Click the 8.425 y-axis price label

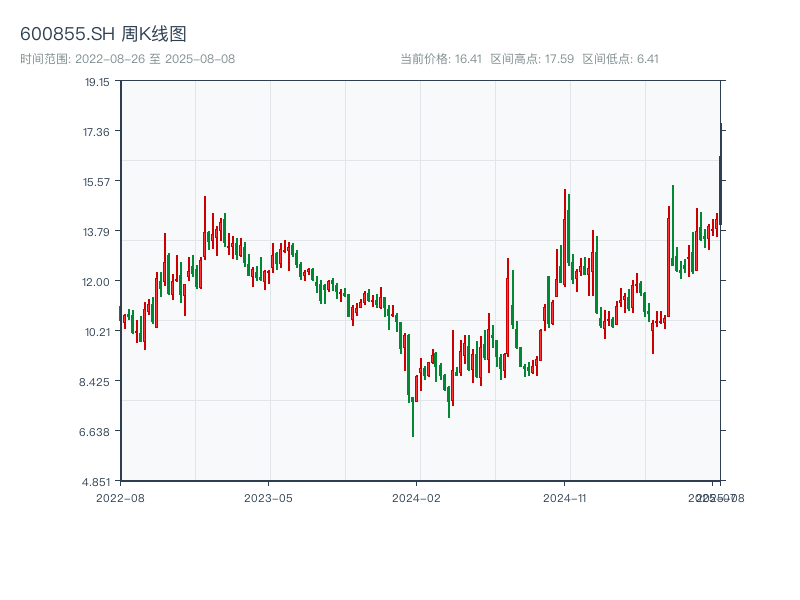click(97, 381)
